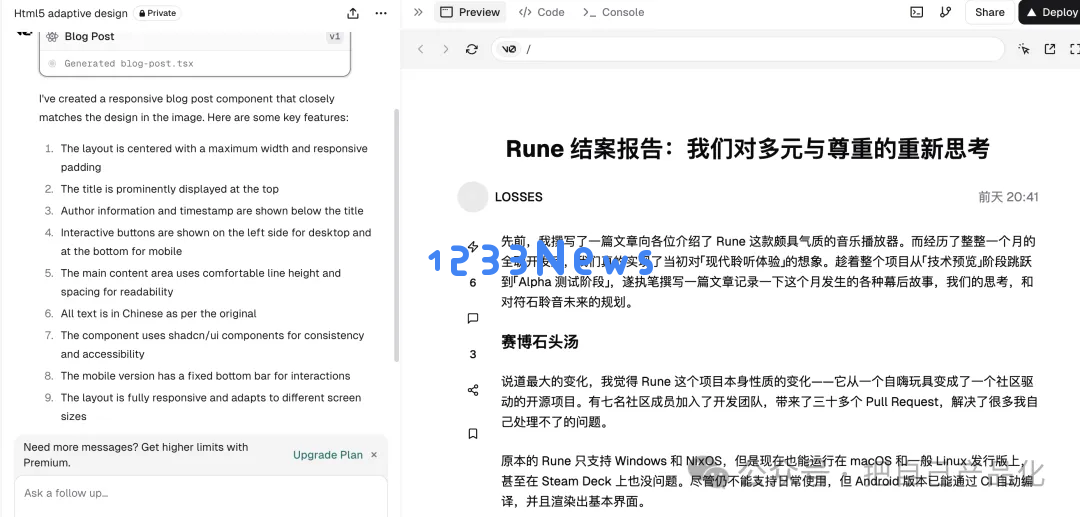Click the git branch icon

click(946, 12)
